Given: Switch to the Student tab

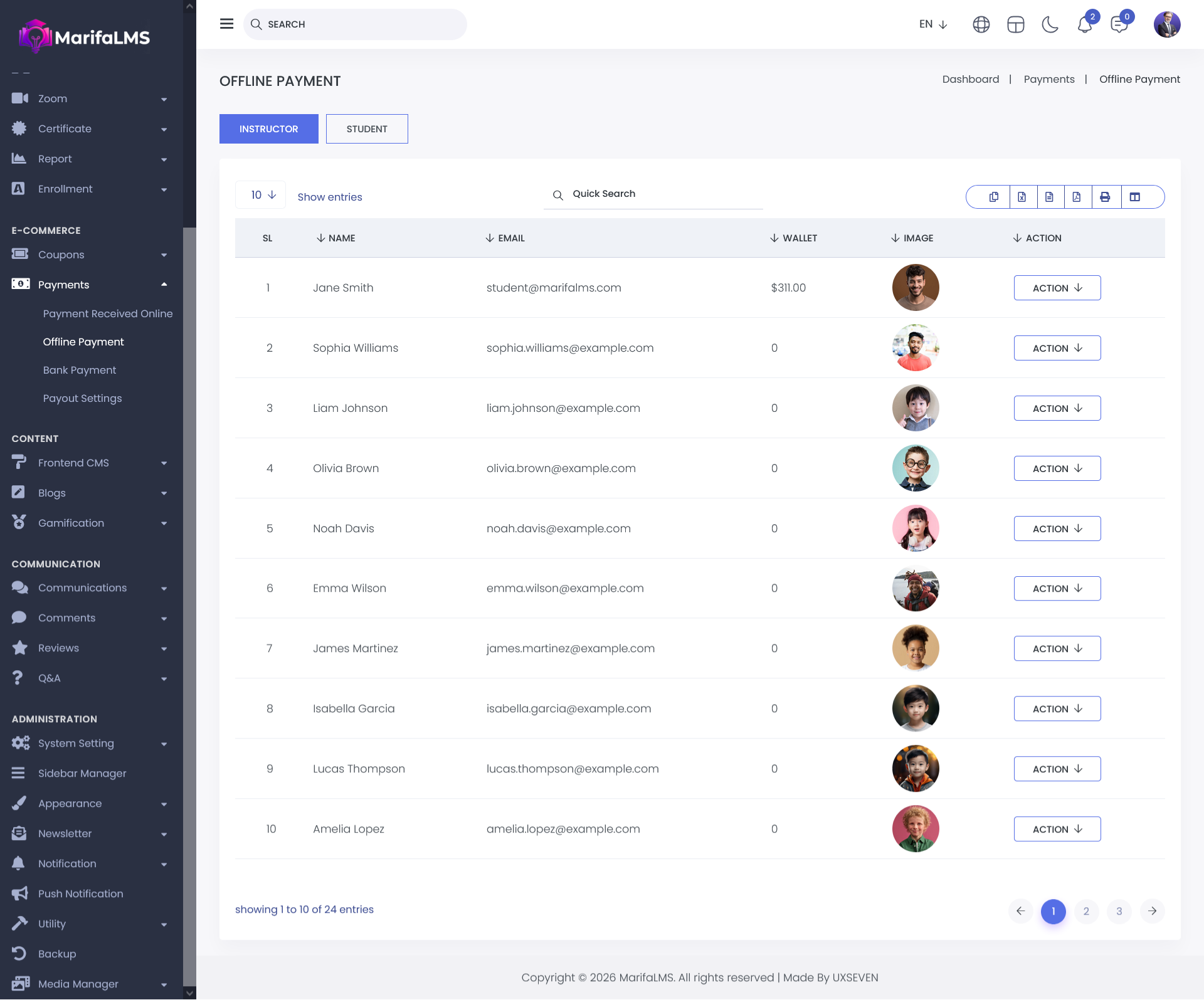Looking at the screenshot, I should point(367,129).
